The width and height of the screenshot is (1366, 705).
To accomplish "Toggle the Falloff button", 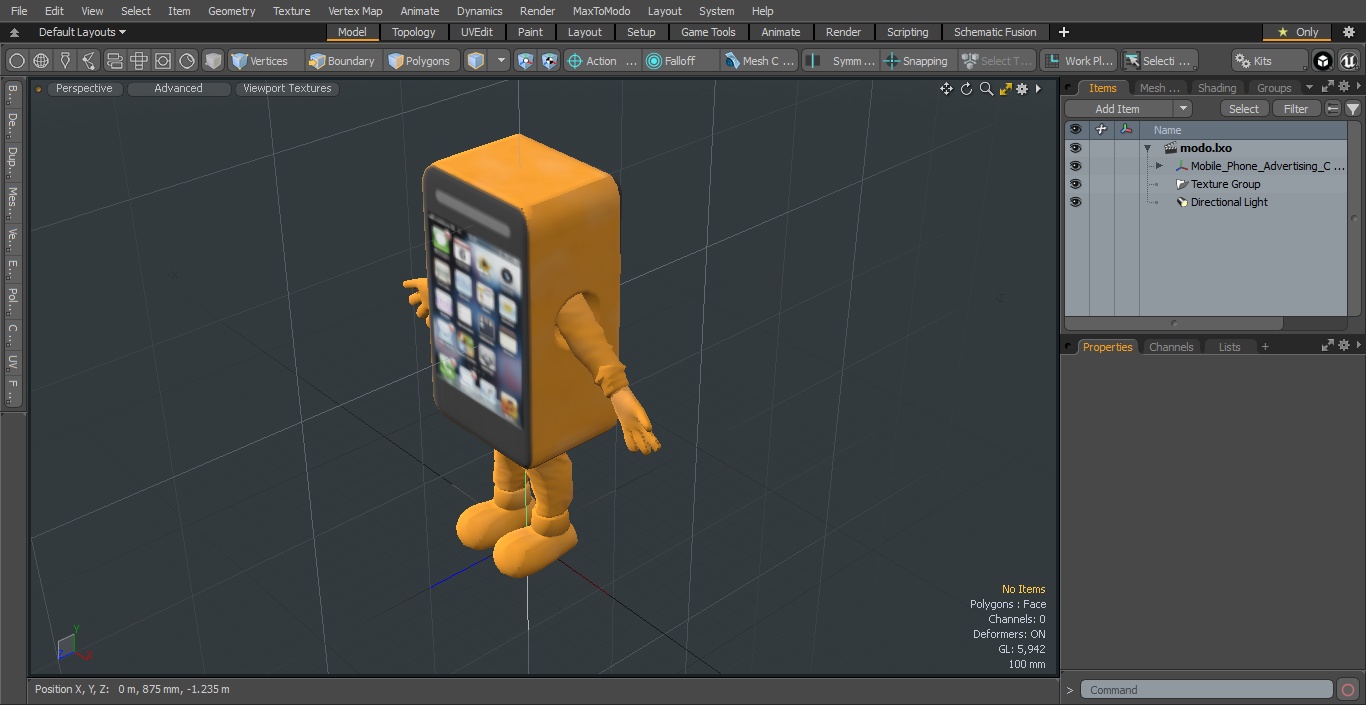I will tap(681, 61).
